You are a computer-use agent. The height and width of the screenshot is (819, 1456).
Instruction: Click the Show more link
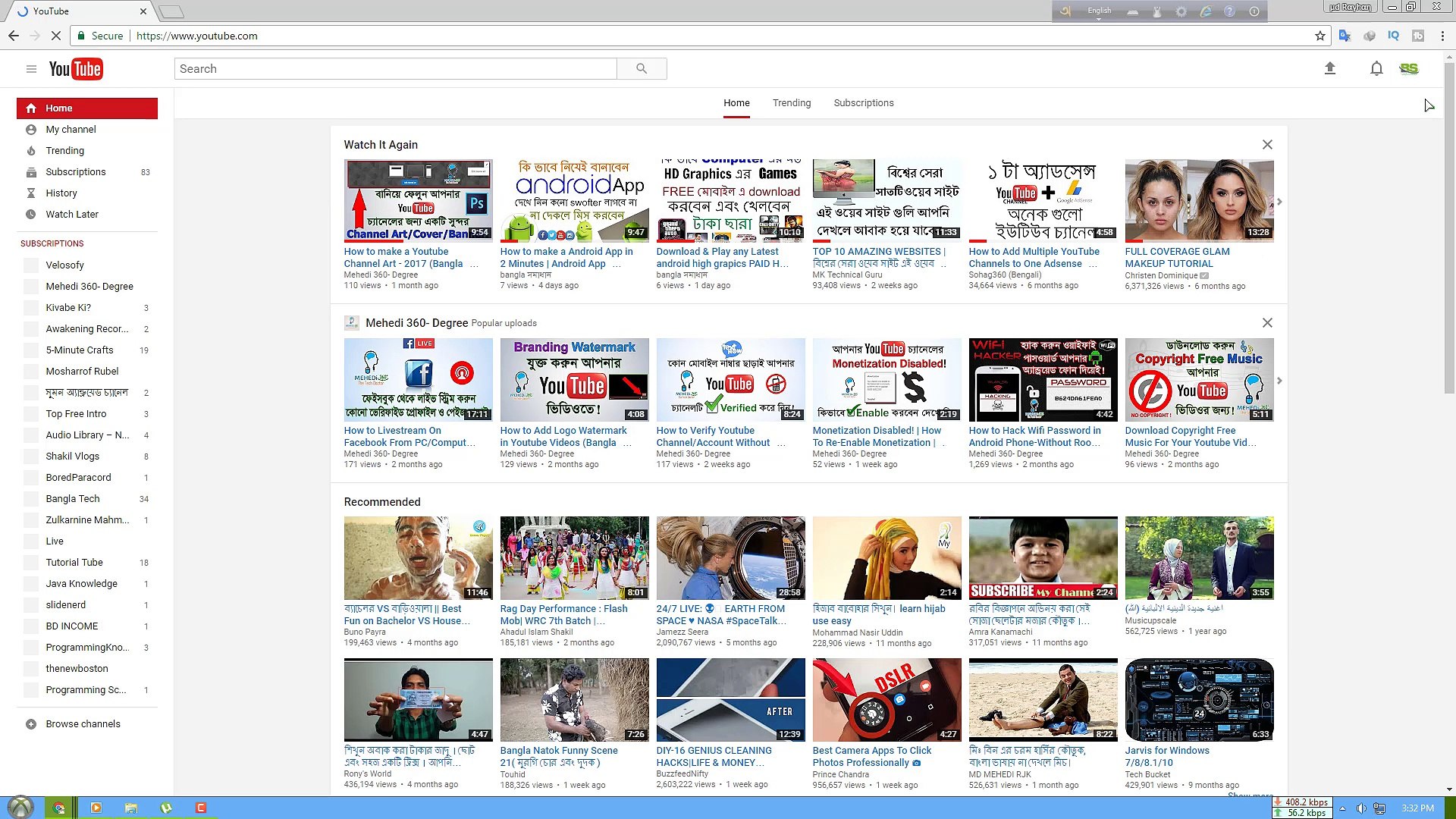[1249, 796]
